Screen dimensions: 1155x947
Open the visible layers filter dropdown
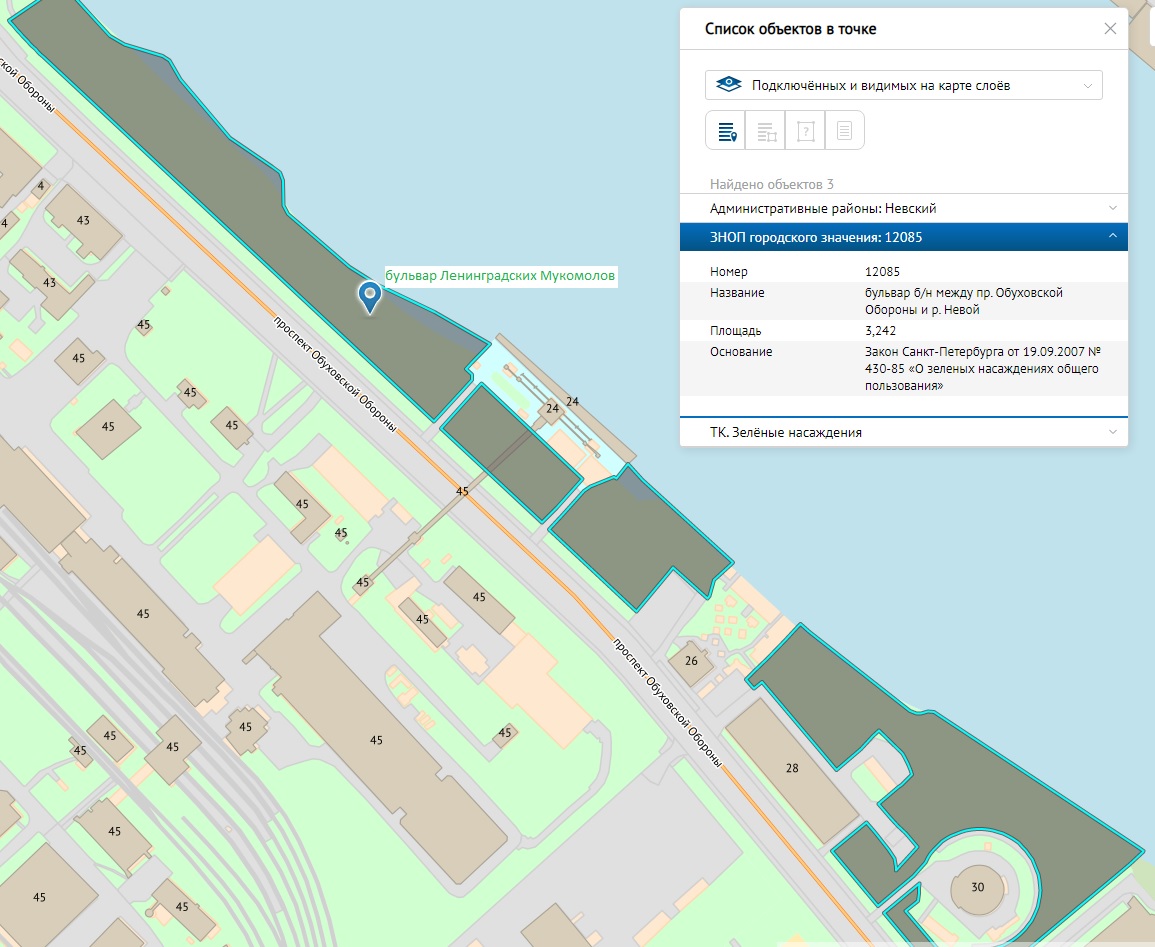click(x=903, y=85)
